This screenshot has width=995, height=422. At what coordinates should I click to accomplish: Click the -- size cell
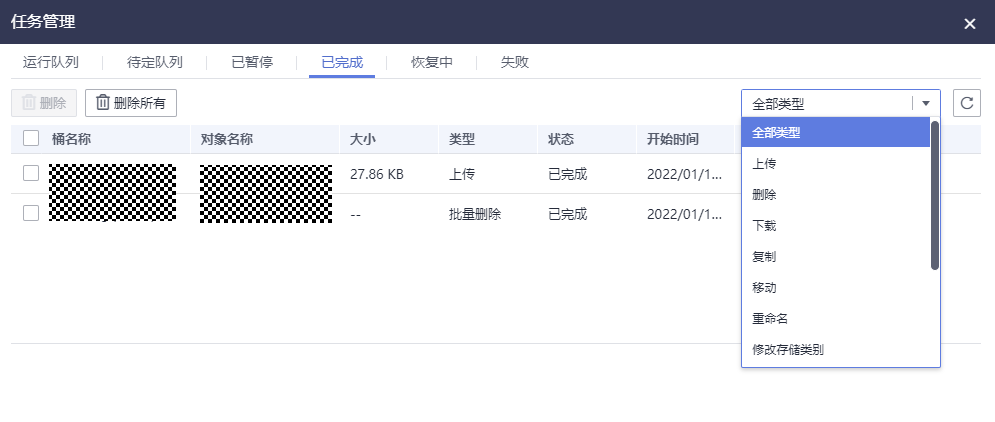pyautogui.click(x=355, y=214)
